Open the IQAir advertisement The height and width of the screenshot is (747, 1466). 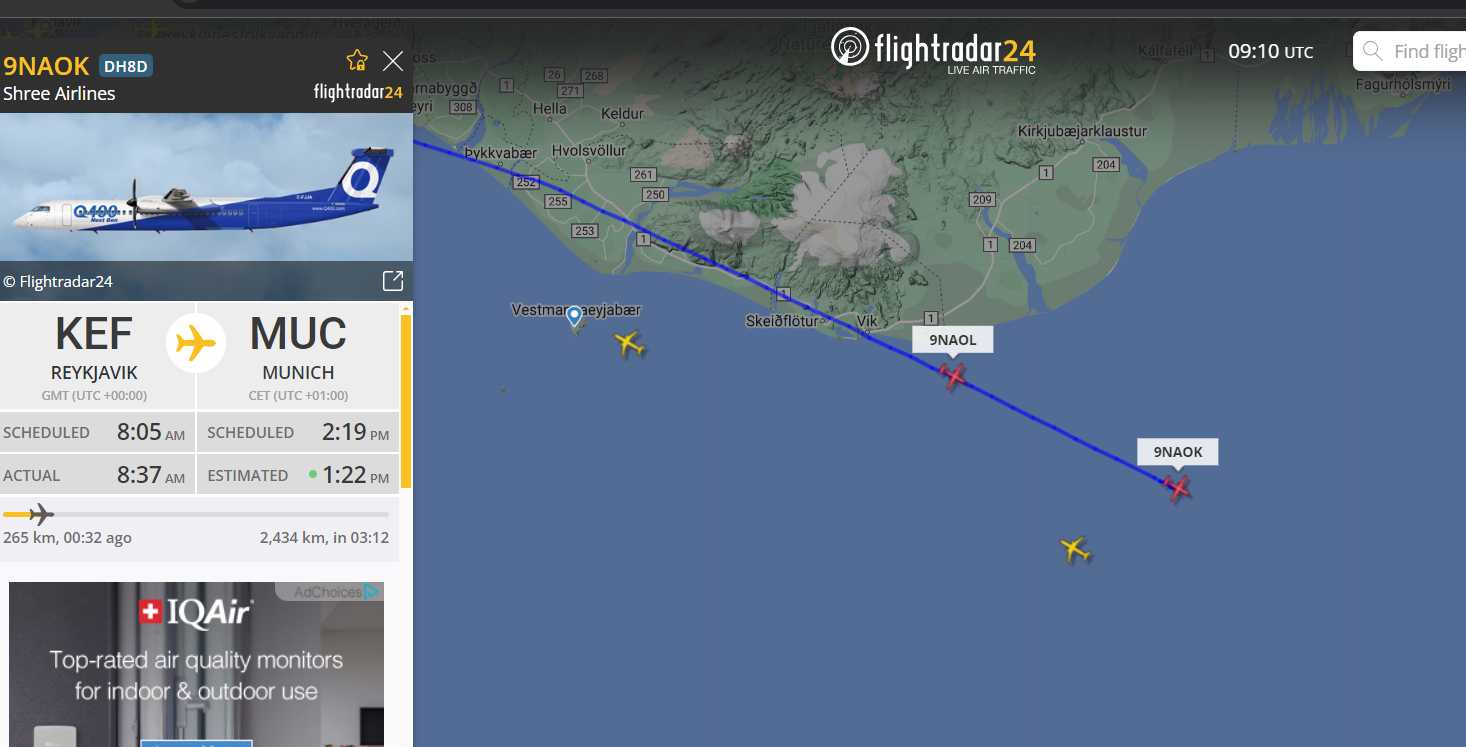coord(197,664)
